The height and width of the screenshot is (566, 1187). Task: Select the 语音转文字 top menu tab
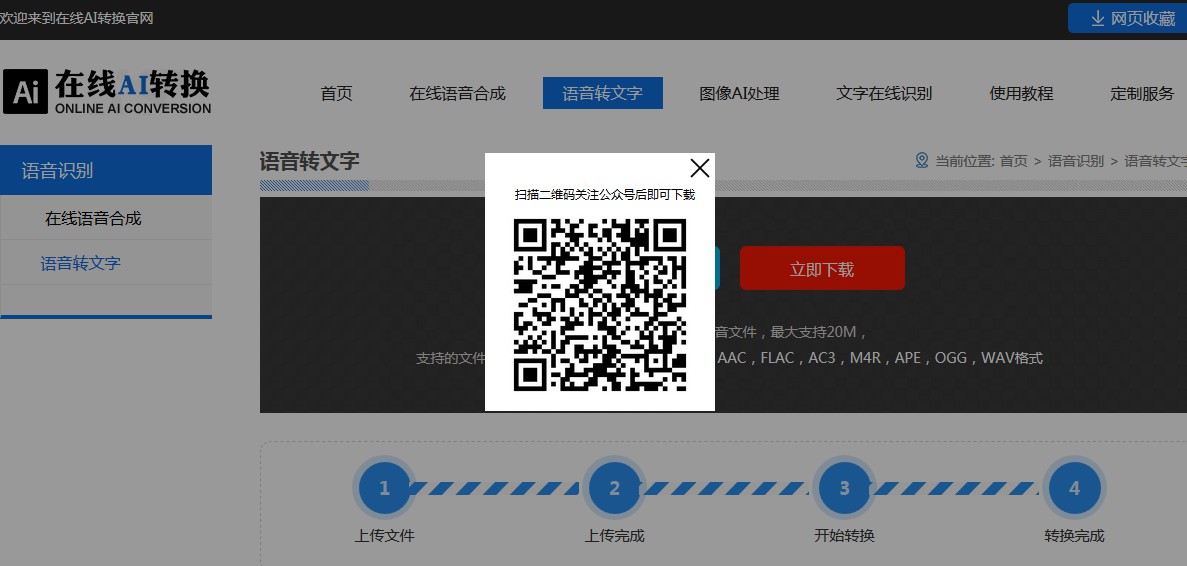[603, 93]
